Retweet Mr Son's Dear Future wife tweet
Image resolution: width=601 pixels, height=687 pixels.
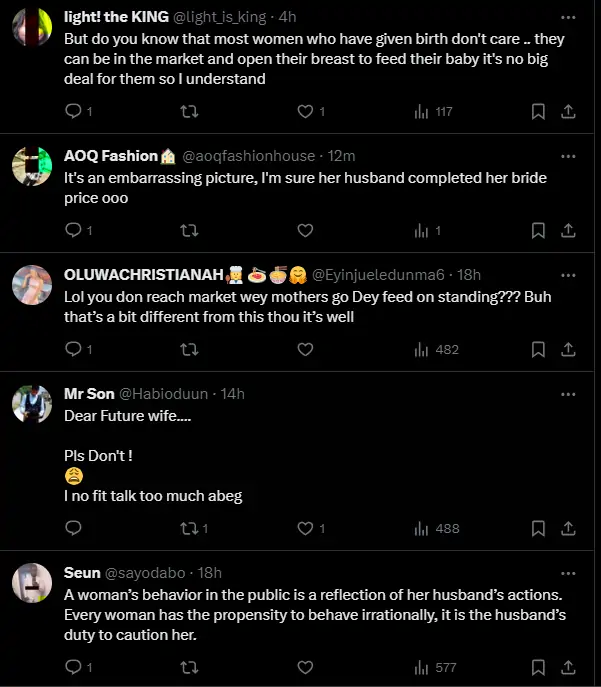188,528
